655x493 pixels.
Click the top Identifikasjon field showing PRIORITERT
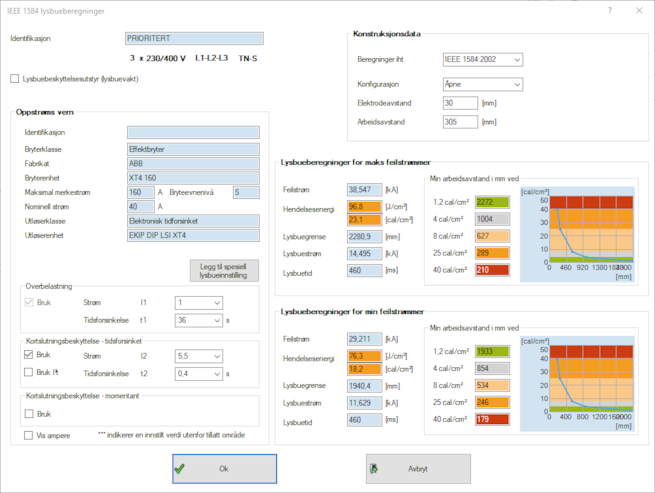pyautogui.click(x=194, y=39)
